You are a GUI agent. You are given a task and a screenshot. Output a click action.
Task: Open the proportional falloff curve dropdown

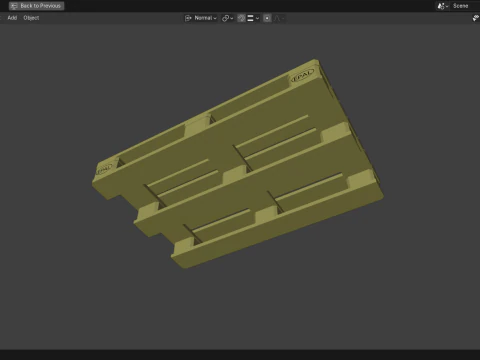click(x=279, y=18)
